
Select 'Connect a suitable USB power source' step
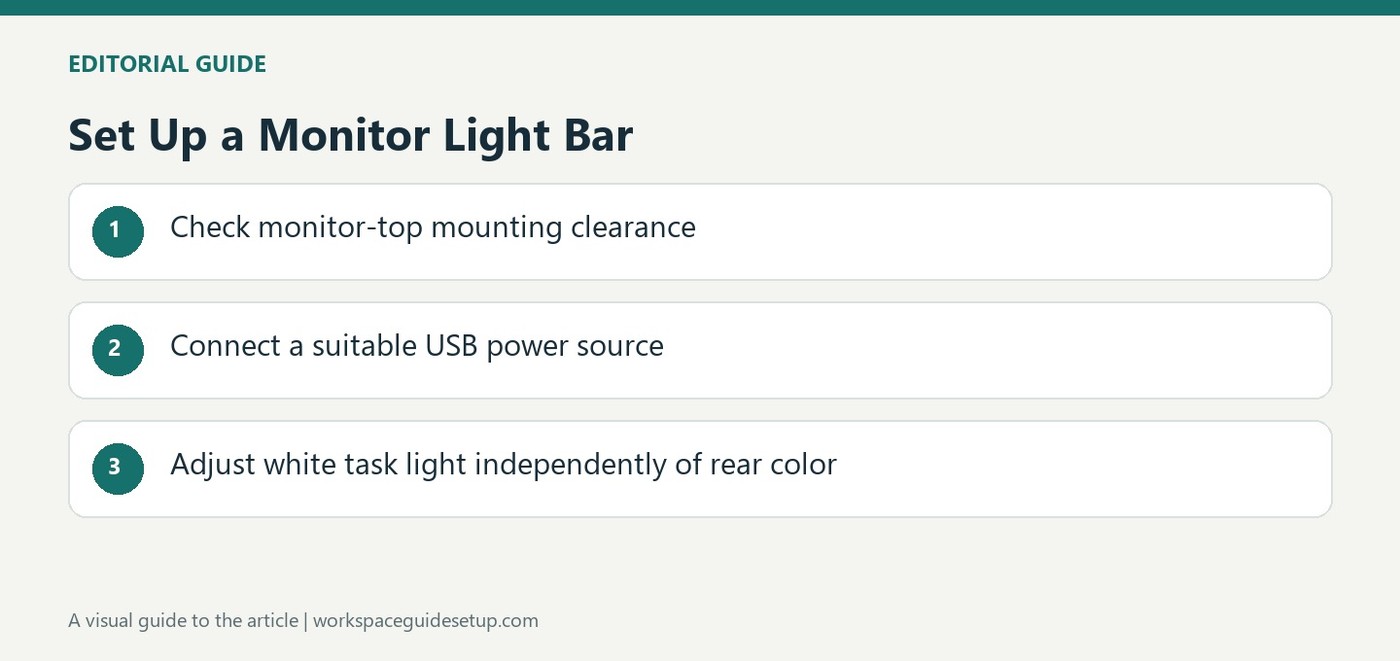coord(700,350)
